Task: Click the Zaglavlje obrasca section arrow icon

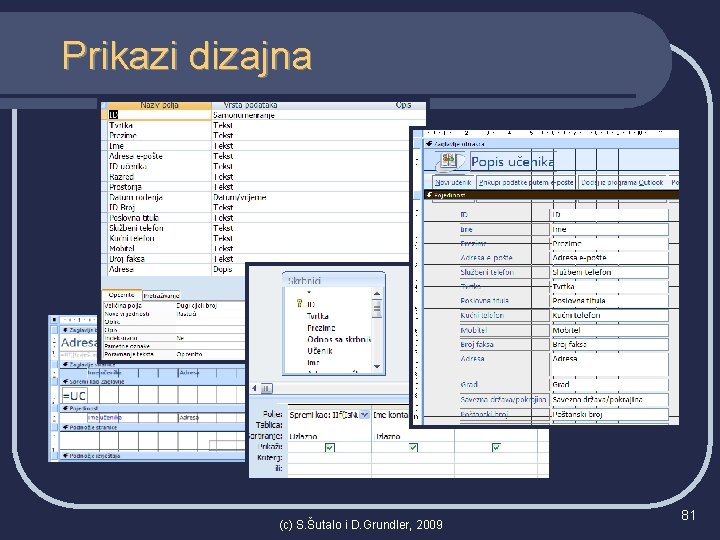Action: pyautogui.click(x=429, y=144)
